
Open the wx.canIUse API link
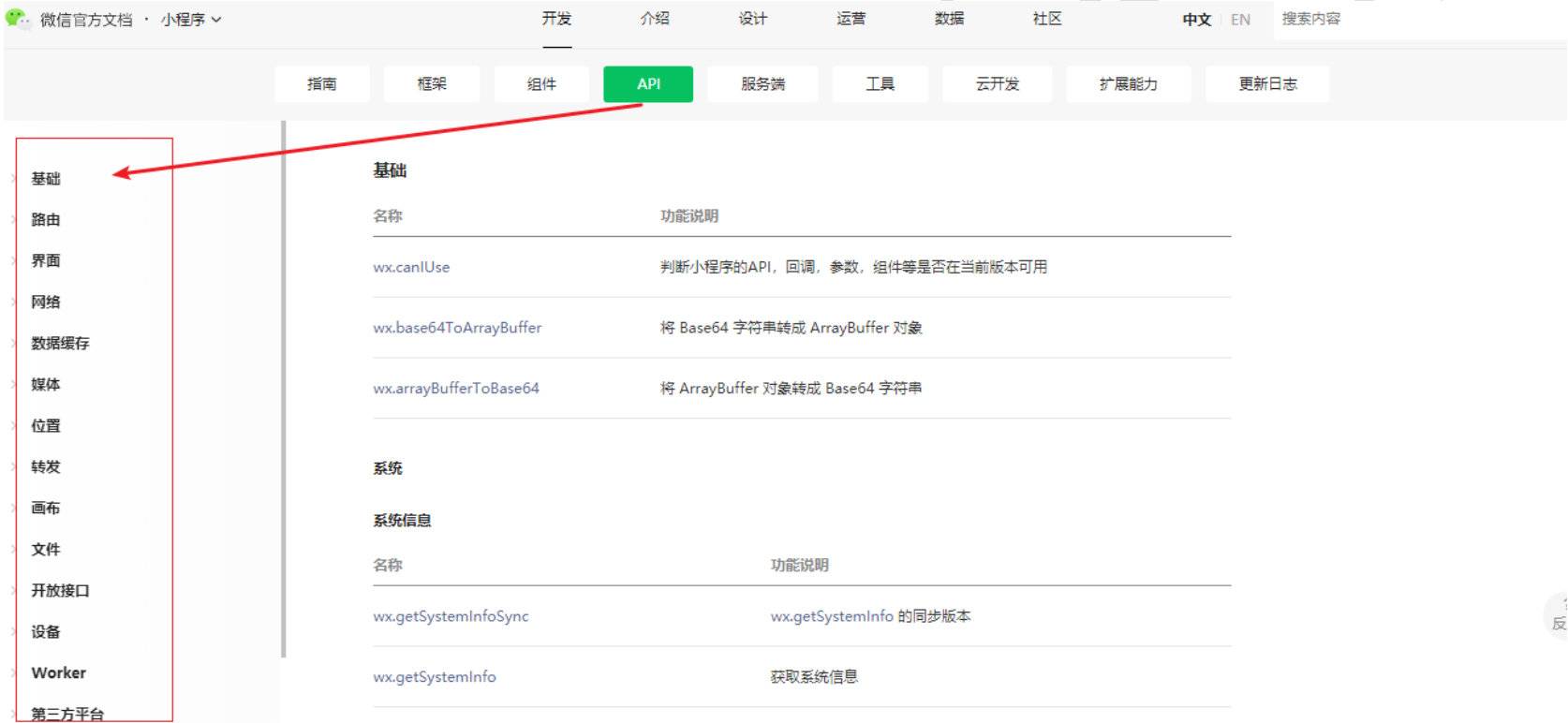coord(411,267)
